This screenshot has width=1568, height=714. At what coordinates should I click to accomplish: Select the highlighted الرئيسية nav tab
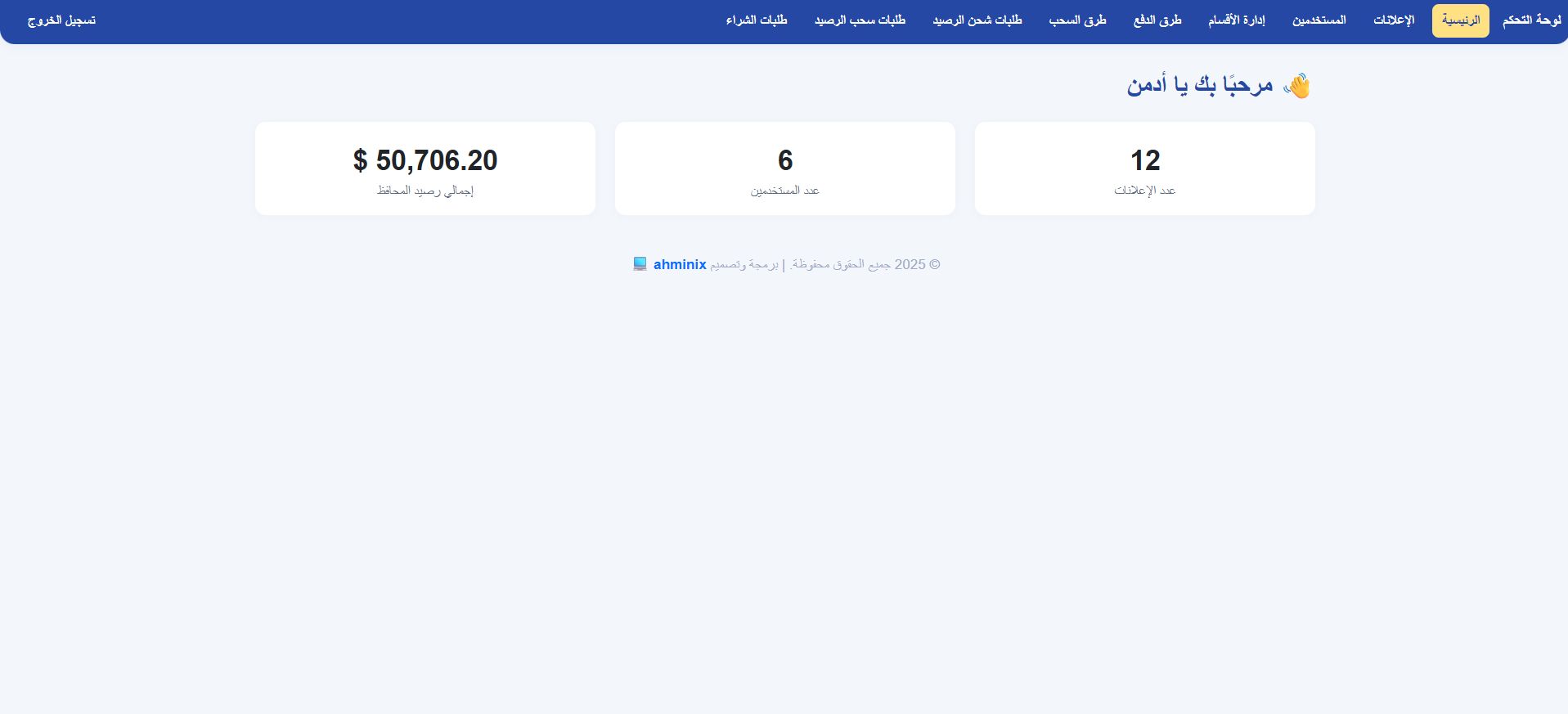pyautogui.click(x=1460, y=20)
